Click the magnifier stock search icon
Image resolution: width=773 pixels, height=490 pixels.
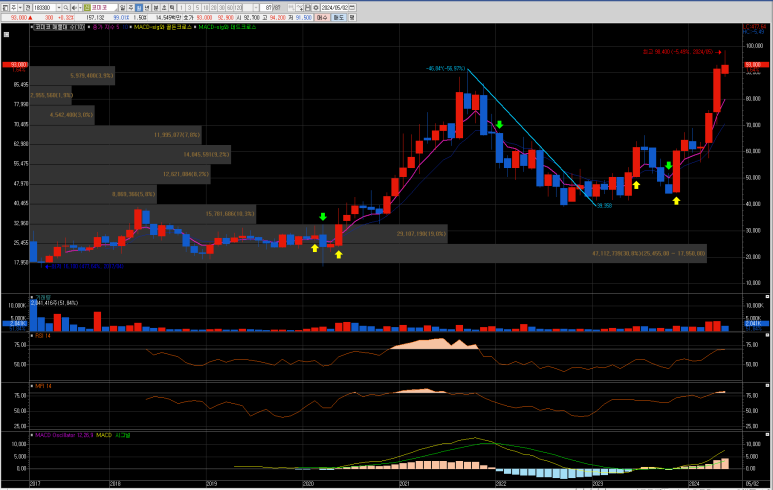(x=66, y=8)
